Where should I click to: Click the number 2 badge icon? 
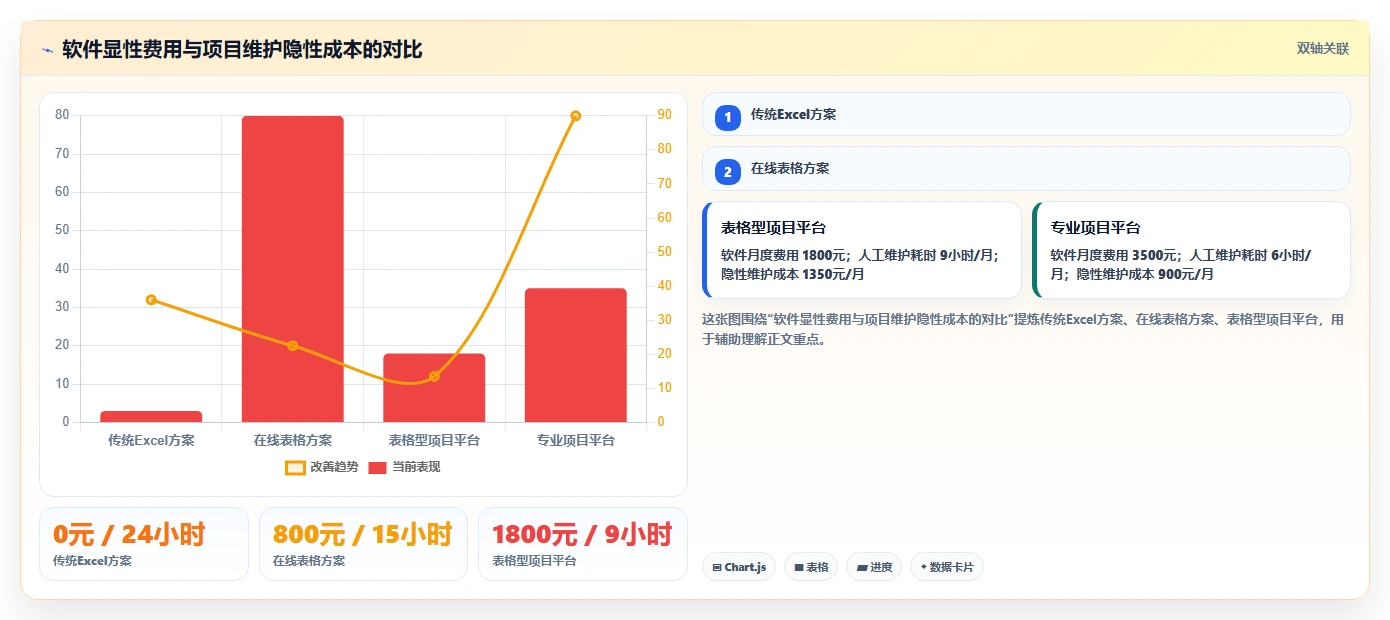728,172
